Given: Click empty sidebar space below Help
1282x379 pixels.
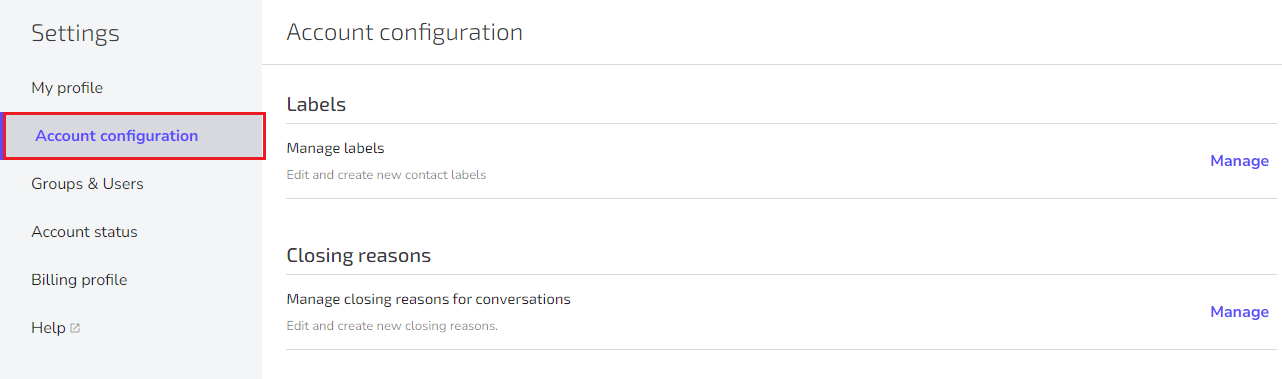Looking at the screenshot, I should [x=131, y=360].
